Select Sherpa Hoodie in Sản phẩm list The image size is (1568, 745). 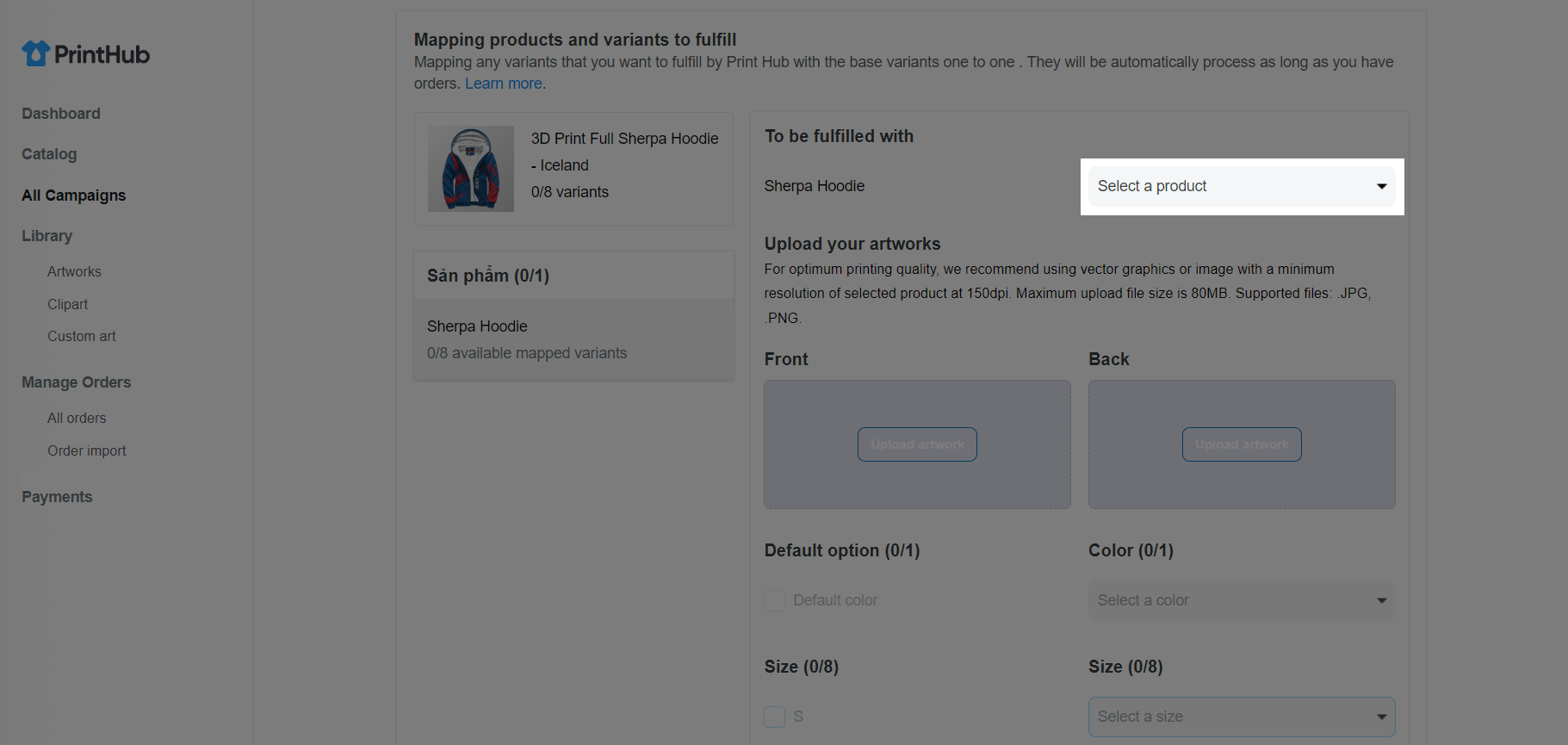pos(573,339)
